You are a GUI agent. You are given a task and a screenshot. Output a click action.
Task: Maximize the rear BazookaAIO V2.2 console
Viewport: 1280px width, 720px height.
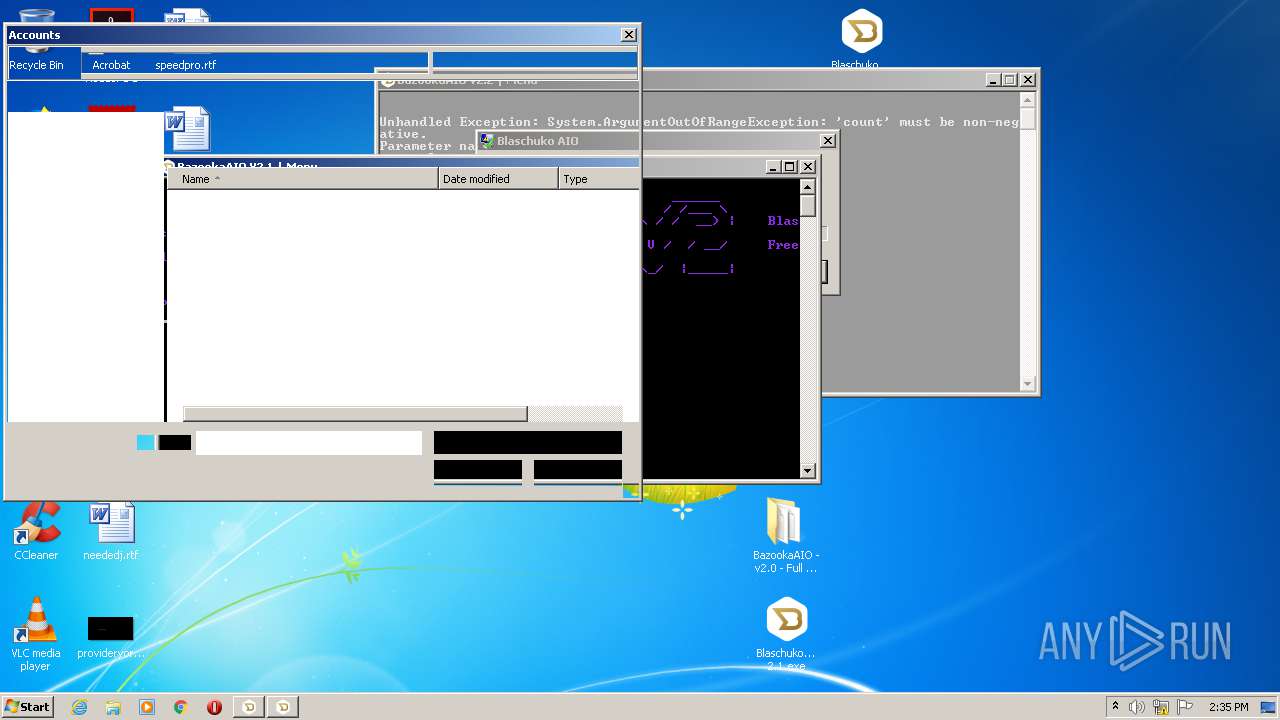[x=1009, y=80]
